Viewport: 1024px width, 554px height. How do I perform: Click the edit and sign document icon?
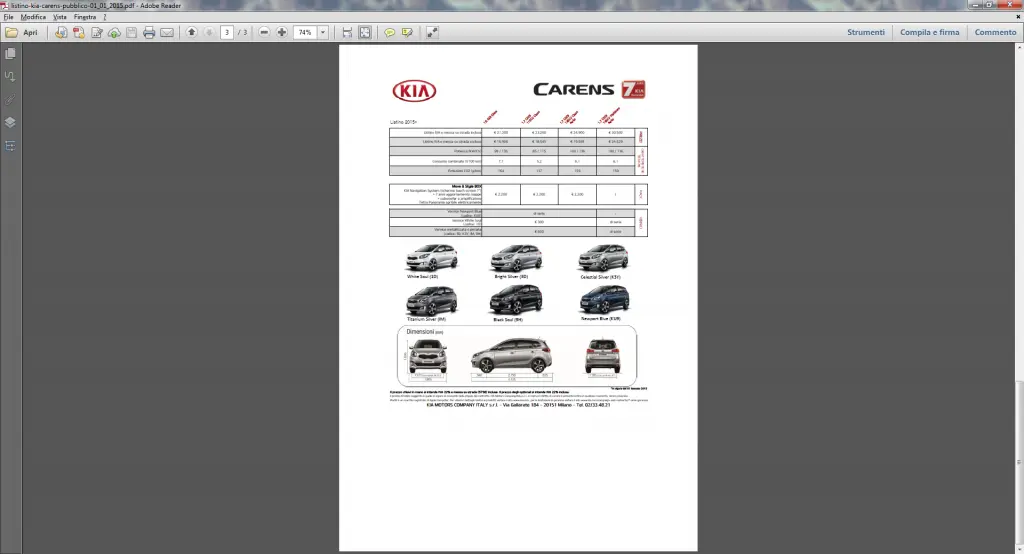coord(97,32)
